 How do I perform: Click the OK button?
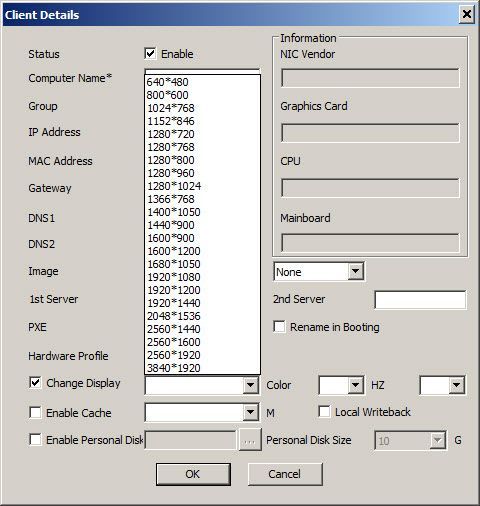(193, 474)
